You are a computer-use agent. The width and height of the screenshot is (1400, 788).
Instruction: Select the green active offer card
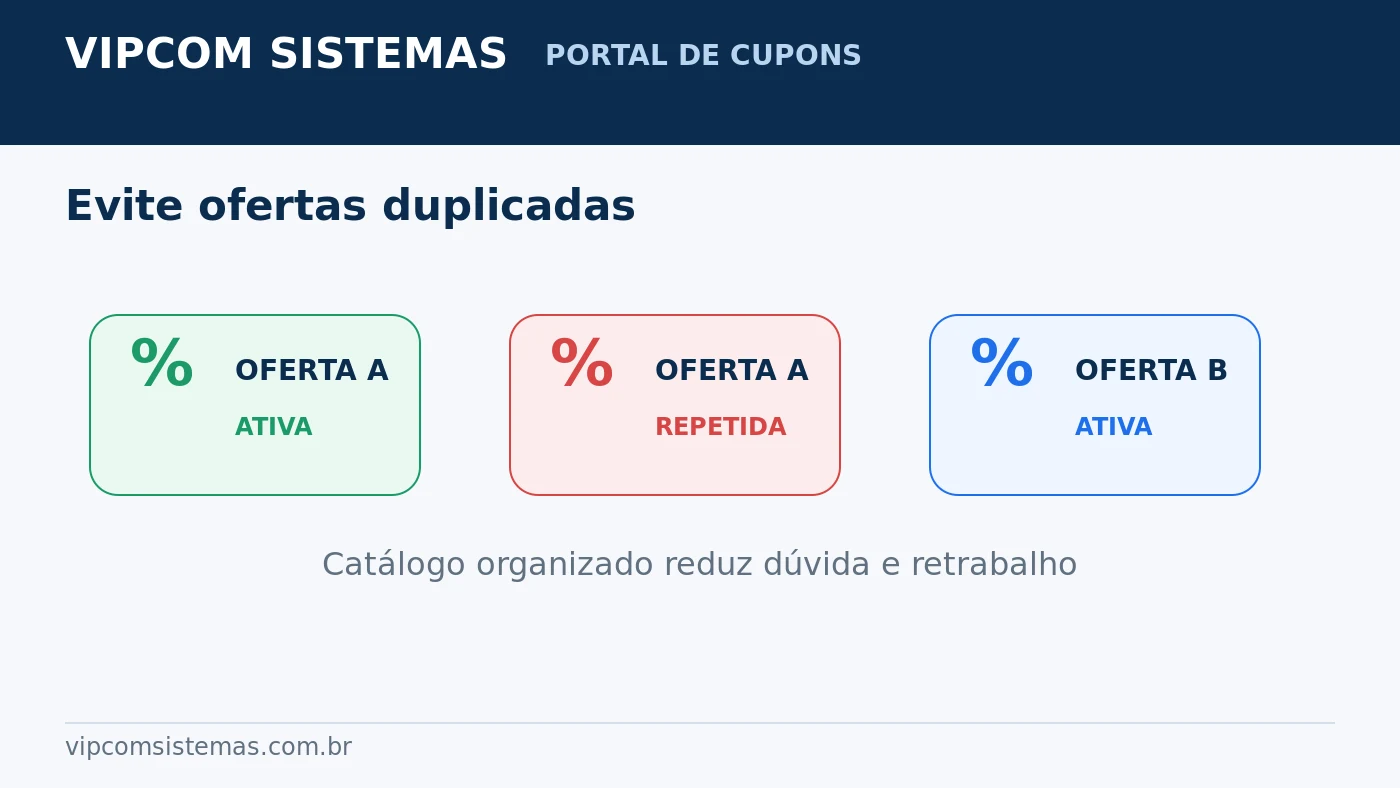coord(255,405)
